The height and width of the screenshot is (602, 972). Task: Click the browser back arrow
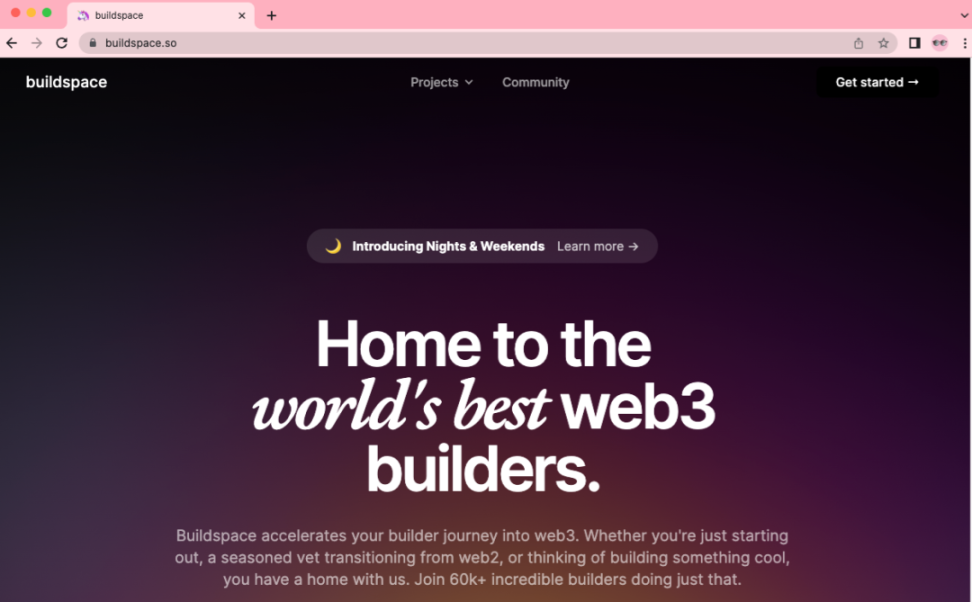click(x=12, y=43)
